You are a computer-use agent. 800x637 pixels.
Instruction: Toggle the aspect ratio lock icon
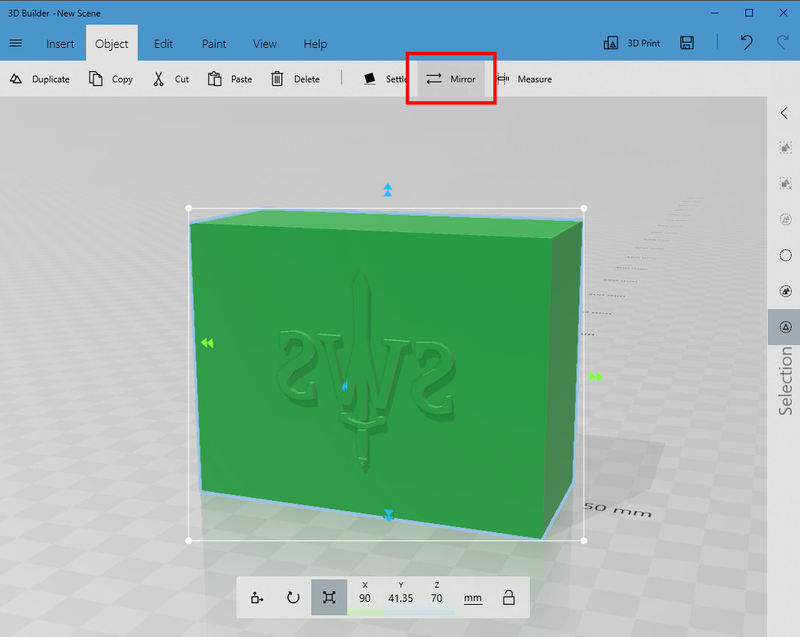tap(509, 597)
